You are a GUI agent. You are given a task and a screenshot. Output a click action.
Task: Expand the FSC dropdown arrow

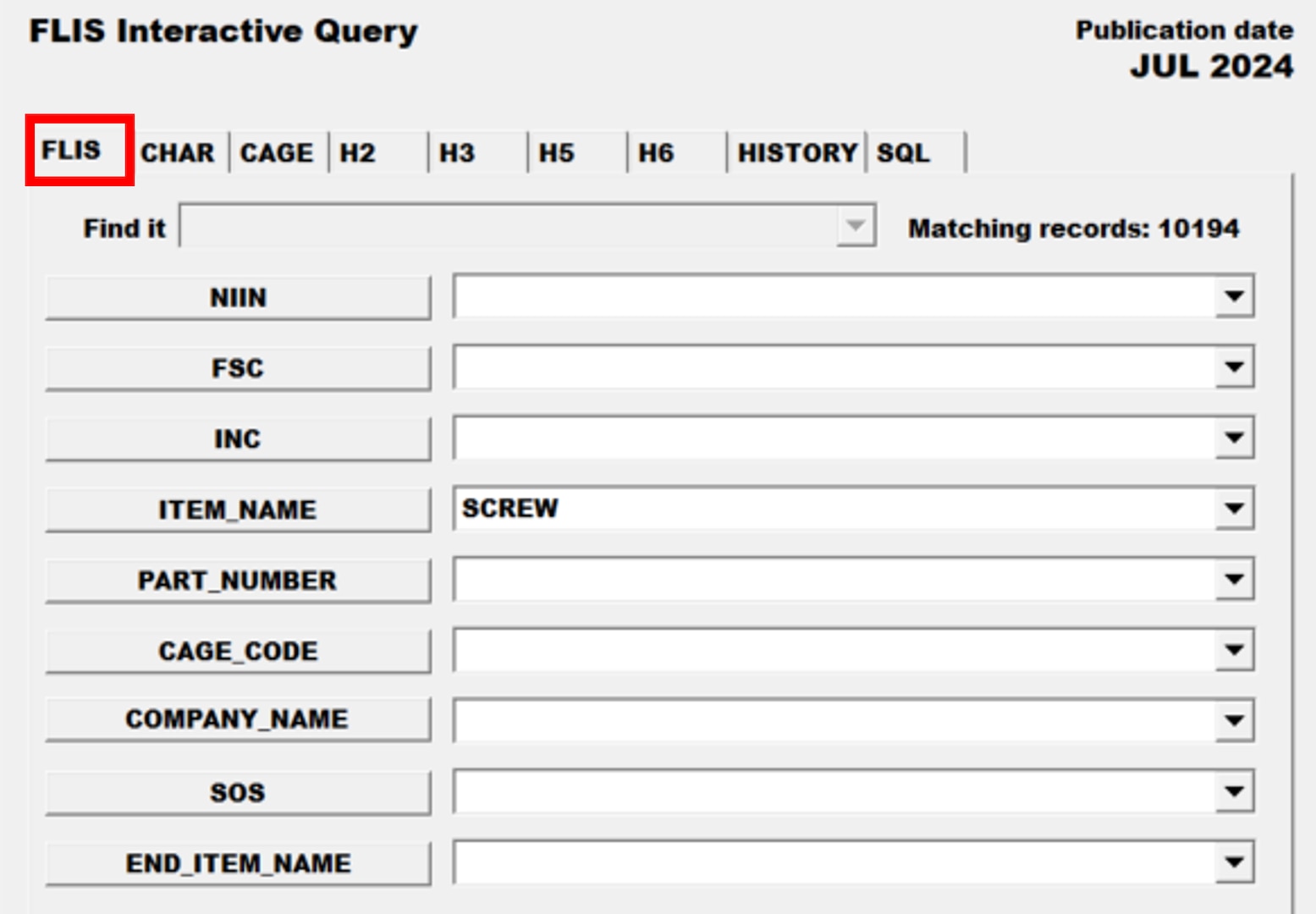(1234, 367)
